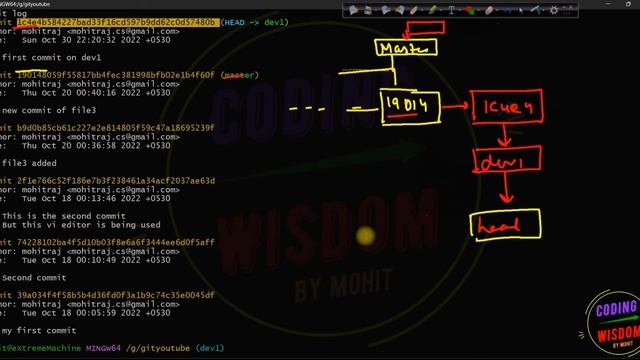Click commit hash starting with 74228102
The image size is (640, 360).
[116, 242]
